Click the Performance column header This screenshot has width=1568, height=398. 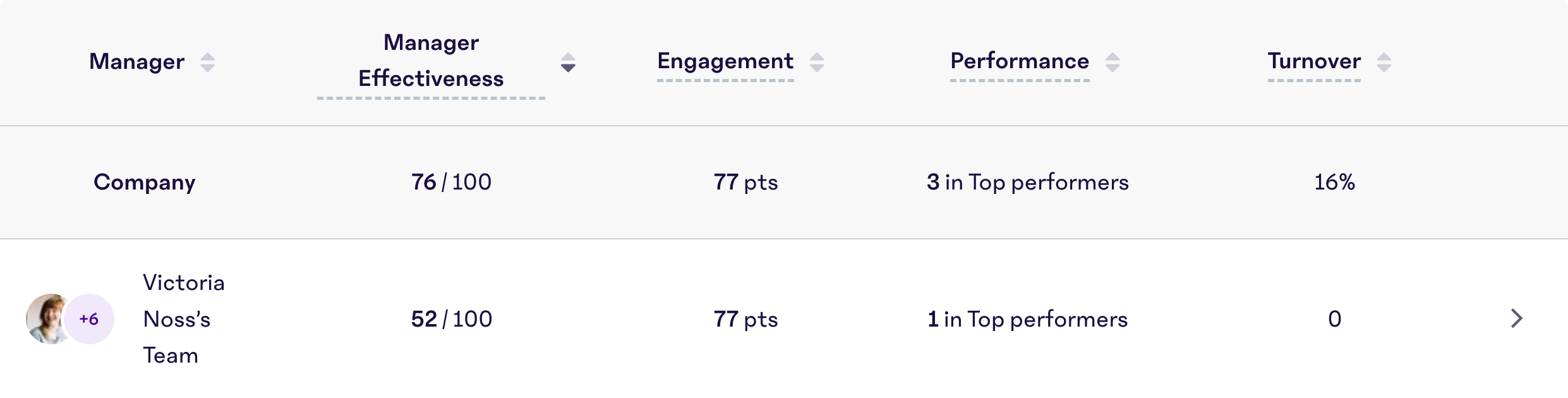coord(1020,62)
